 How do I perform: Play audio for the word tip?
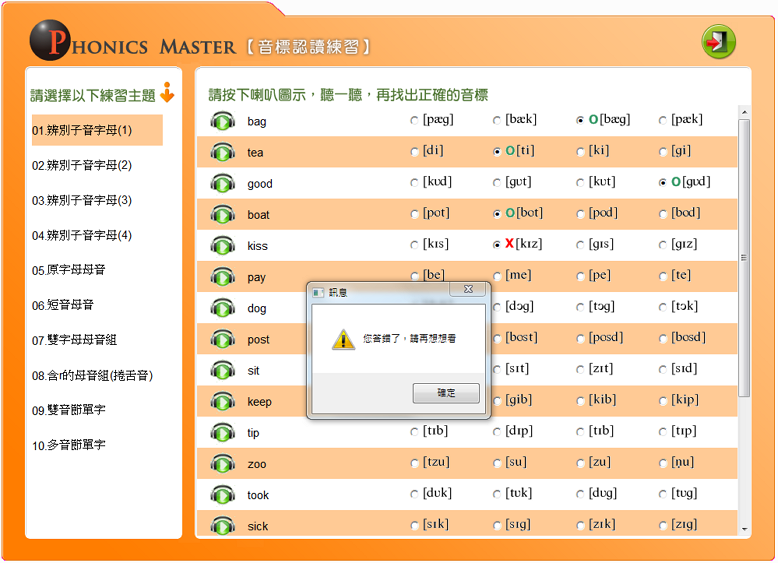point(222,433)
